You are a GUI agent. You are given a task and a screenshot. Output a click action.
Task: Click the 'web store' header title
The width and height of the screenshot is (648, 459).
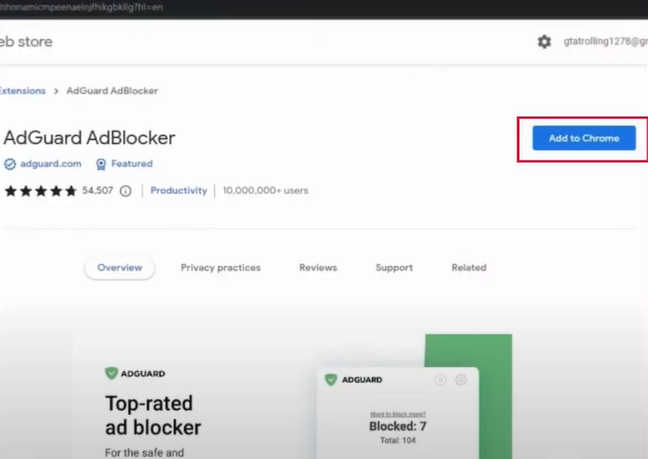point(26,42)
